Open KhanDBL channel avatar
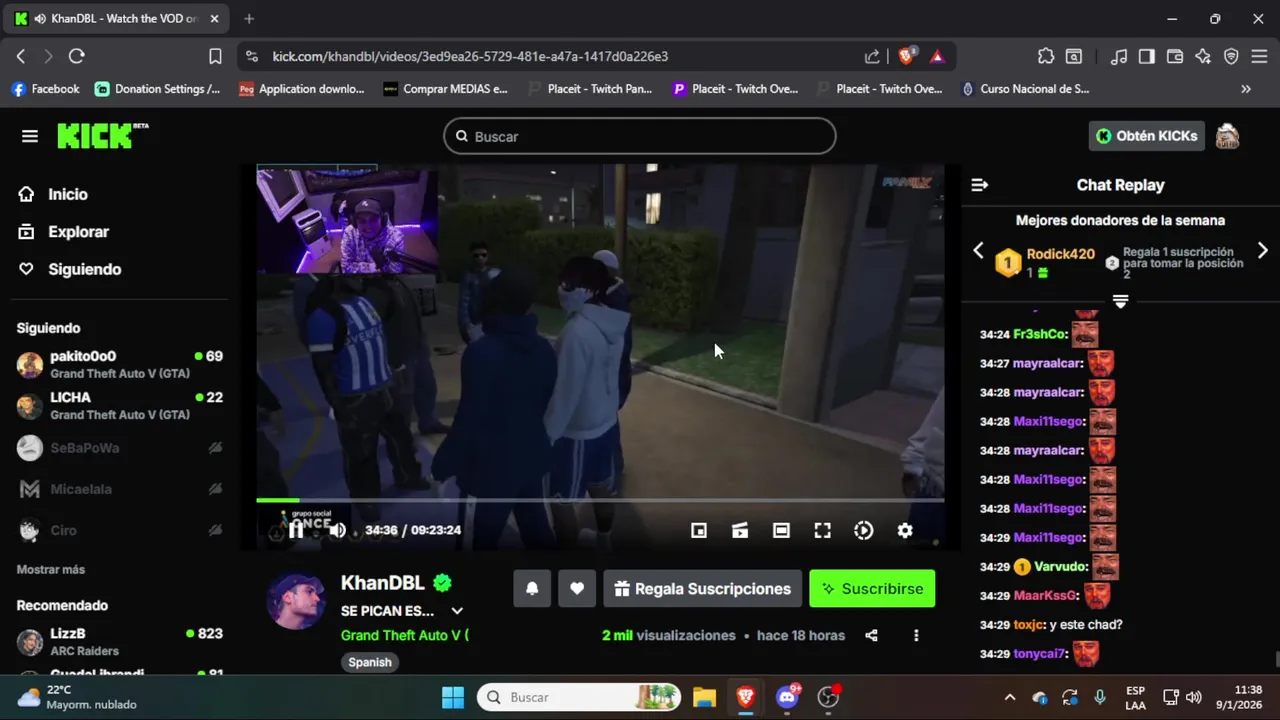 coord(296,601)
